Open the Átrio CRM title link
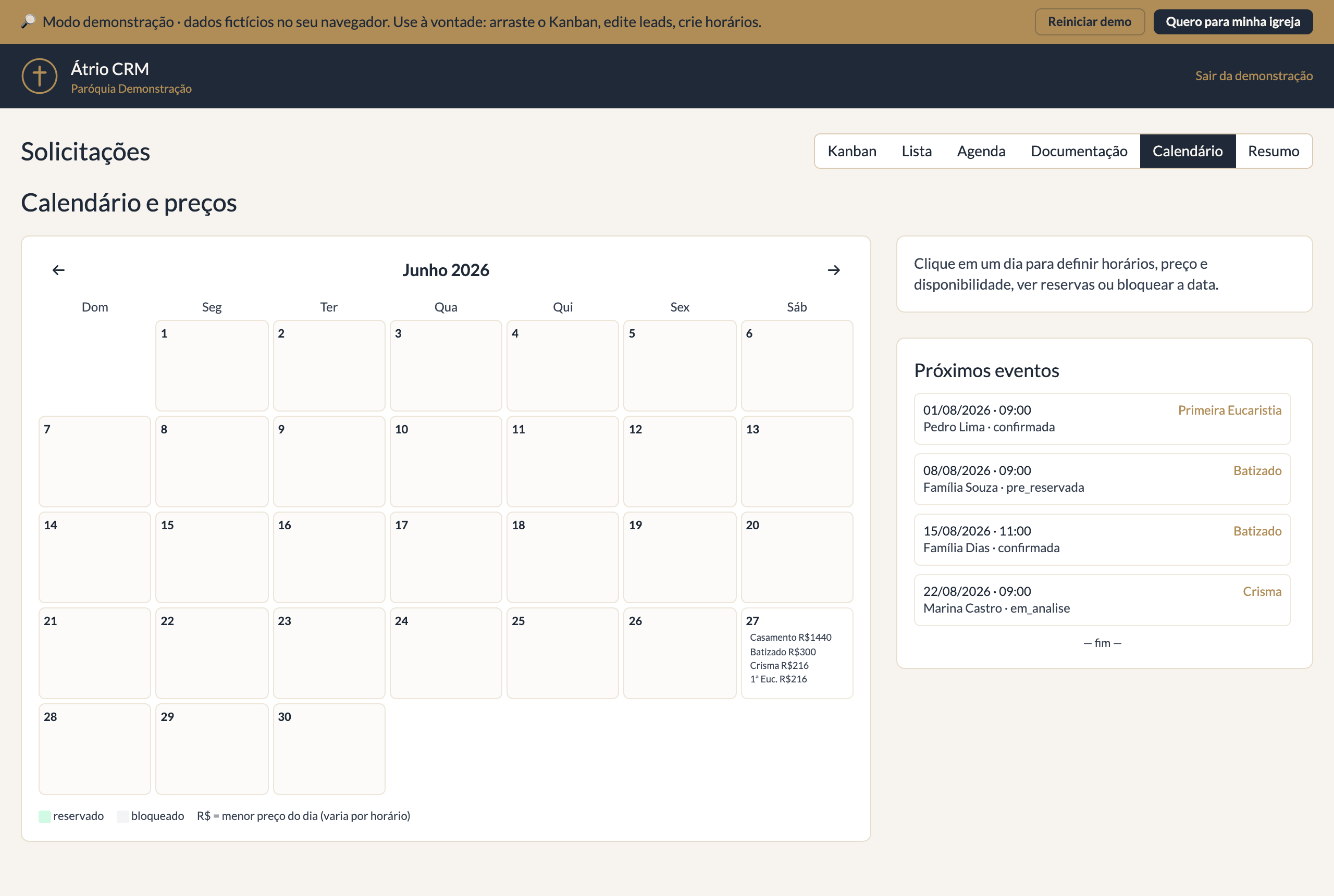This screenshot has width=1334, height=896. [110, 69]
